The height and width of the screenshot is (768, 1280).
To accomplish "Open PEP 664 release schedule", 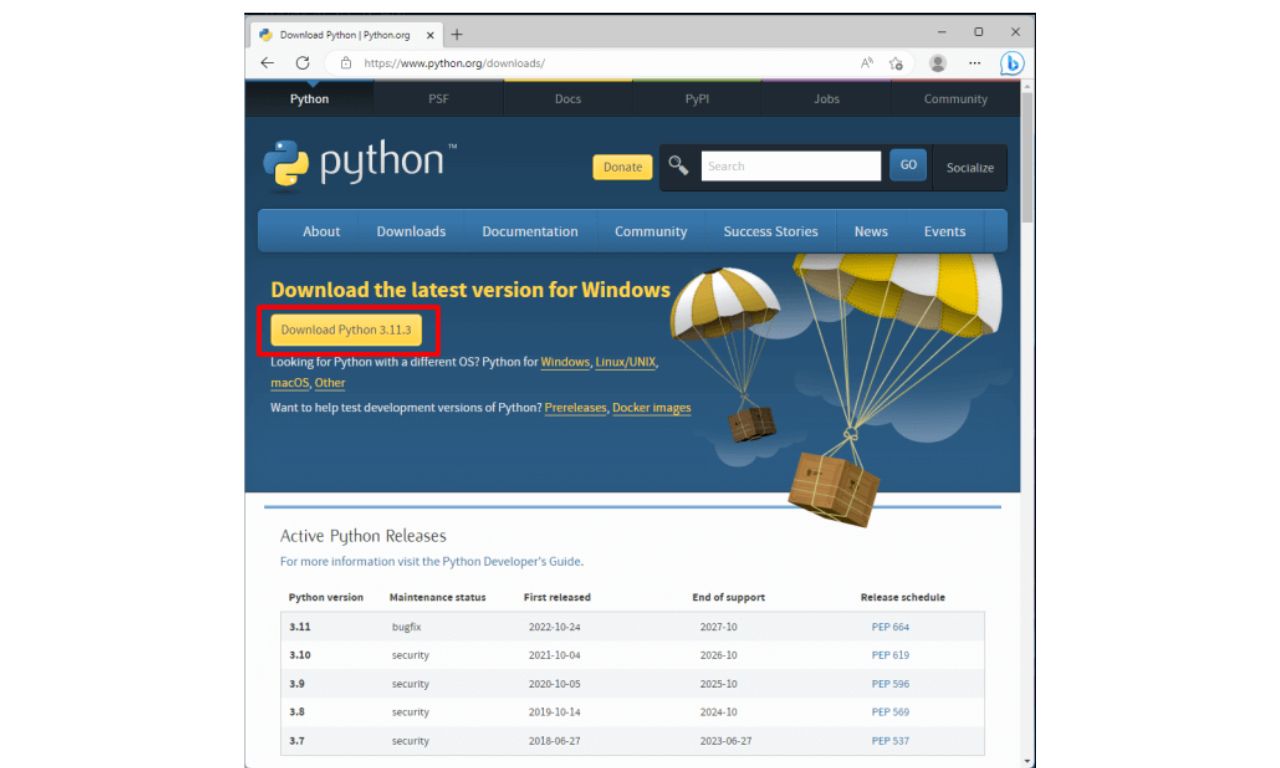I will (x=890, y=627).
